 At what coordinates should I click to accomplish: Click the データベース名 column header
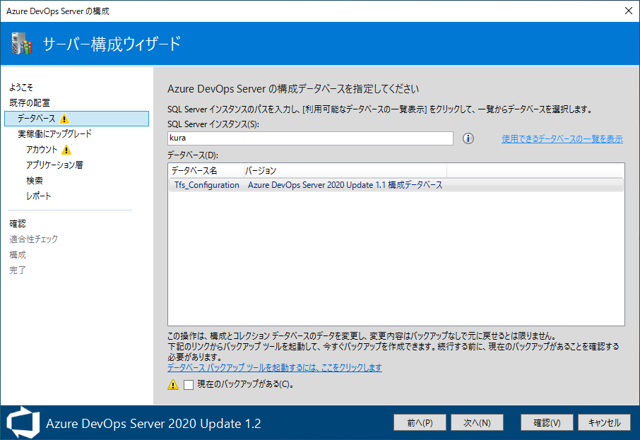coord(206,171)
